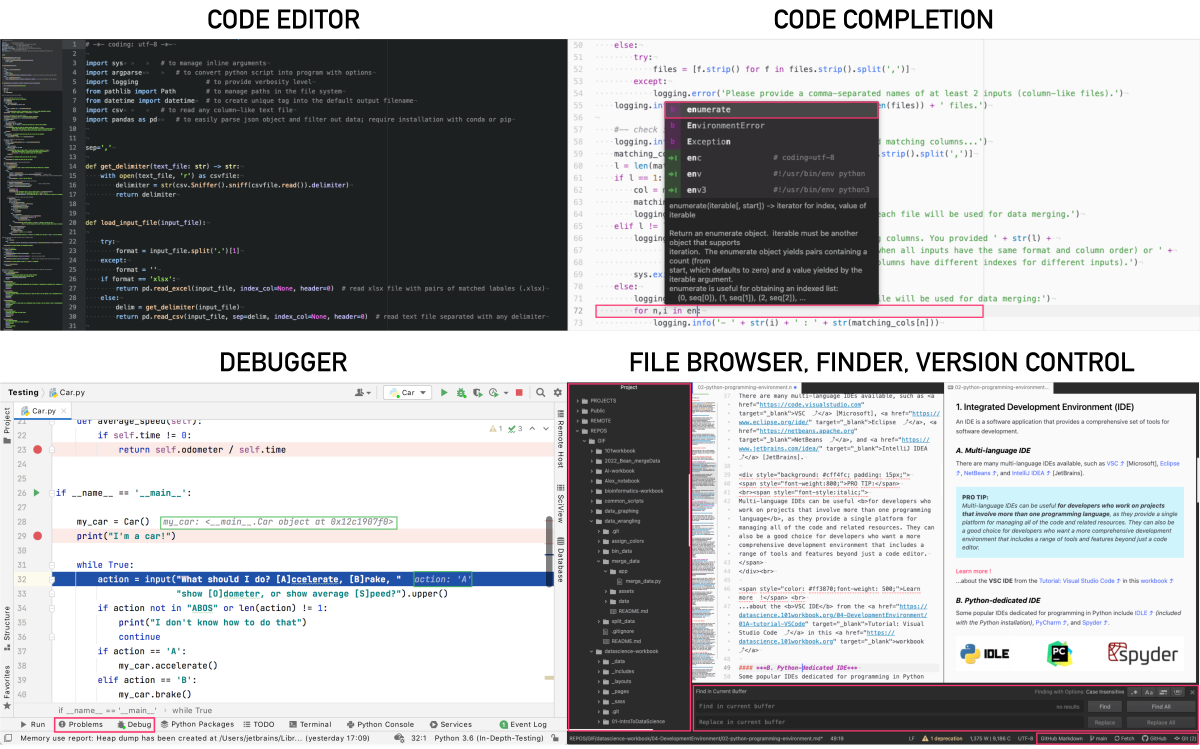Click the search magnifier icon in PyCharm toolbar
The width and height of the screenshot is (1200, 749).
[x=540, y=393]
